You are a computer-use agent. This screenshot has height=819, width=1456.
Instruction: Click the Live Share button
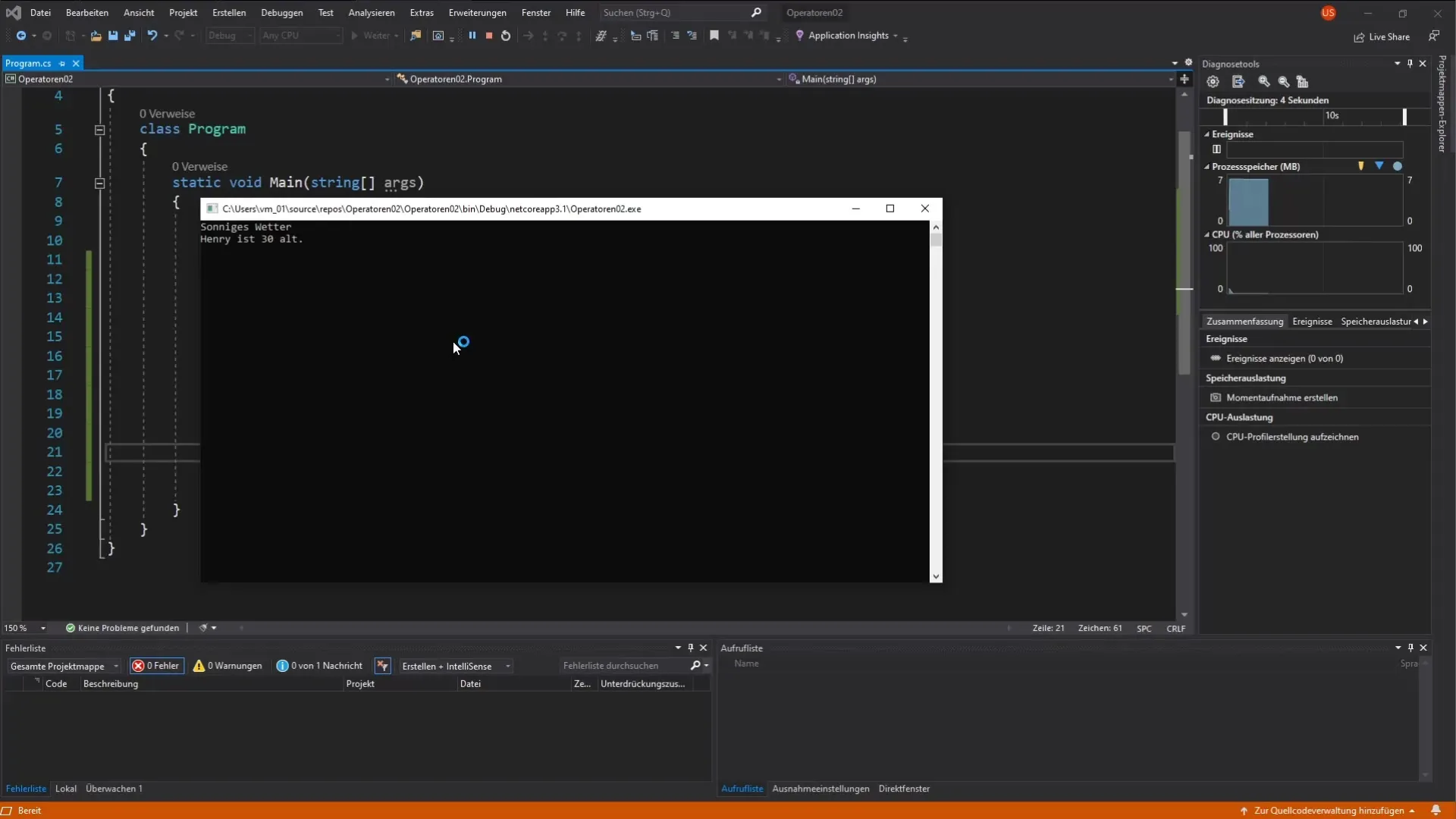click(x=1382, y=36)
